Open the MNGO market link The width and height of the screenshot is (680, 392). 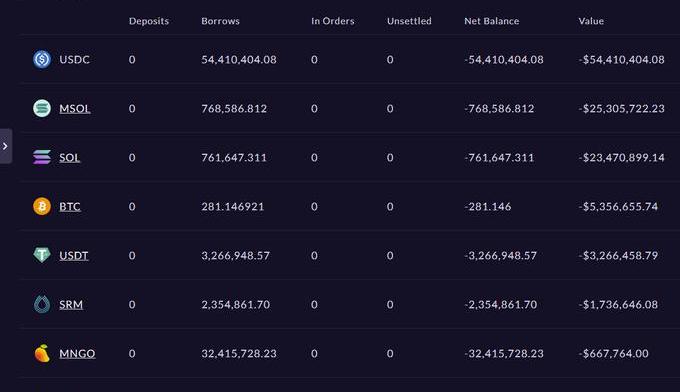coord(77,353)
